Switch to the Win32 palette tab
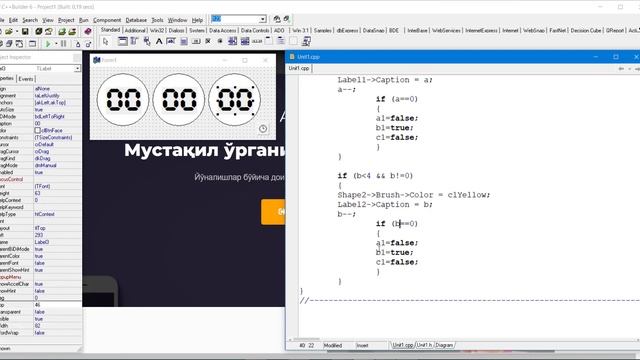The height and width of the screenshot is (360, 640). point(157,31)
